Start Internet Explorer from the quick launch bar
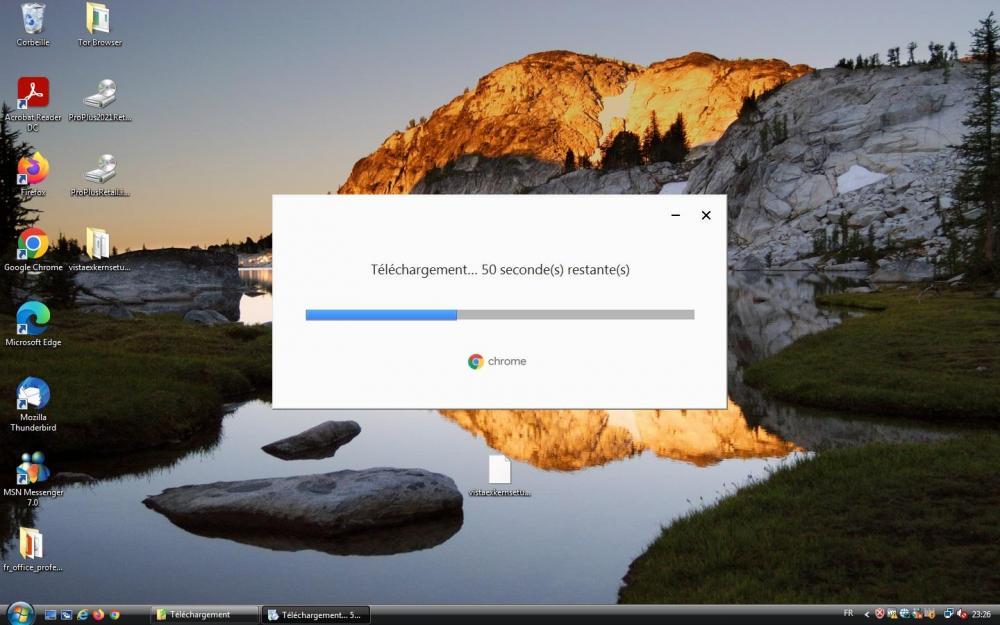Viewport: 1000px width, 625px height. coord(83,614)
